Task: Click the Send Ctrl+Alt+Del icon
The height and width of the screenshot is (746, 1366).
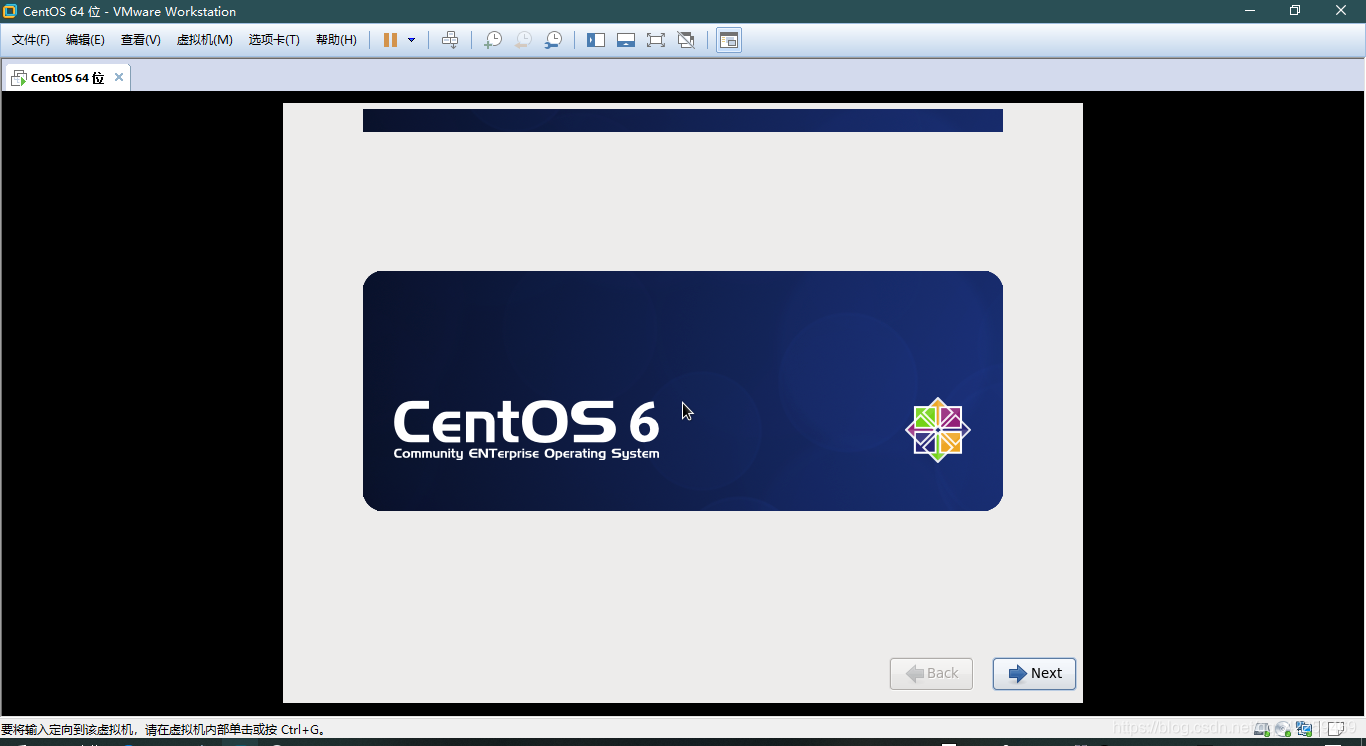Action: pyautogui.click(x=450, y=40)
